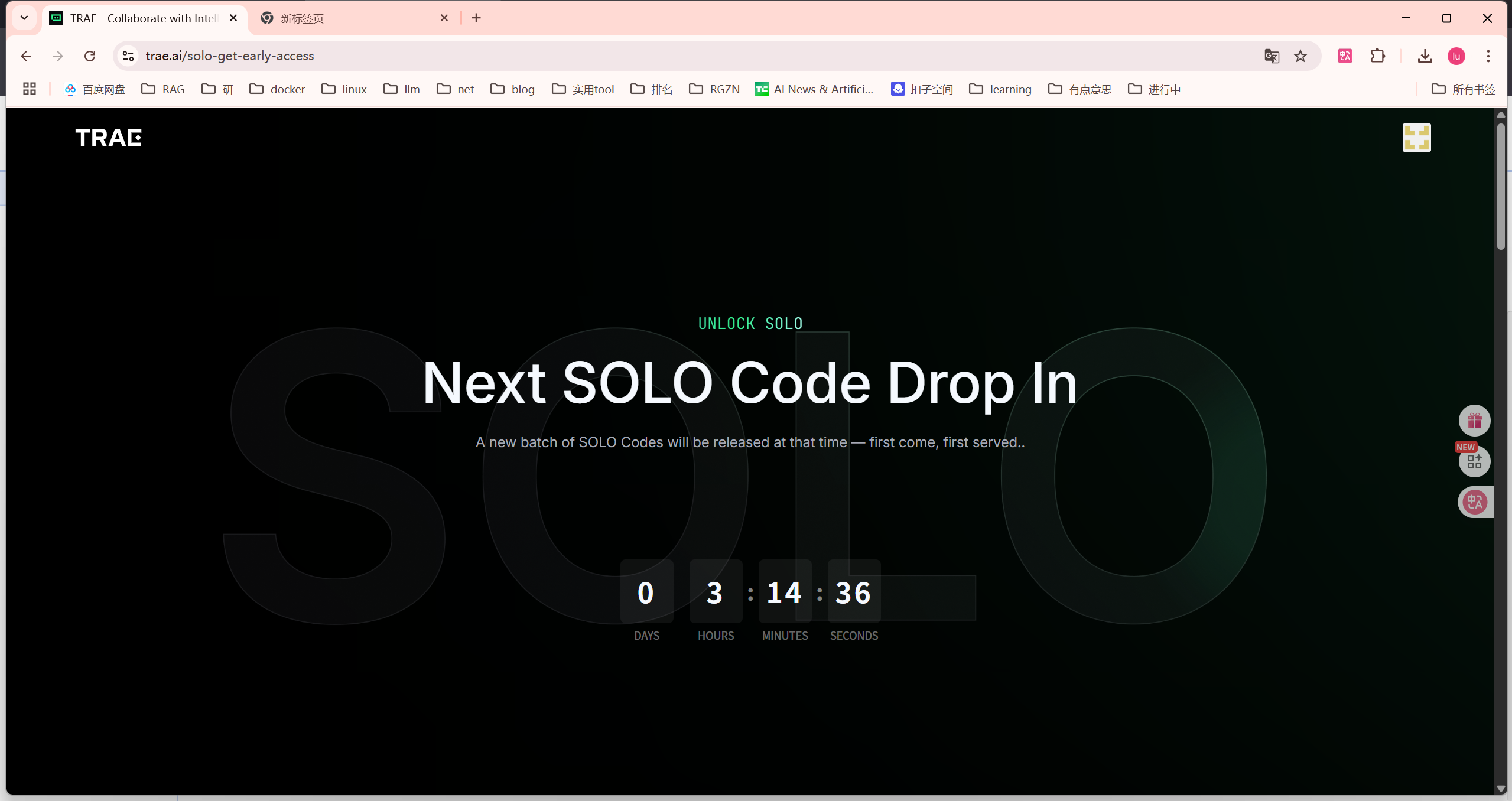Go back to the previous page
Viewport: 1512px width, 801px height.
pyautogui.click(x=26, y=56)
